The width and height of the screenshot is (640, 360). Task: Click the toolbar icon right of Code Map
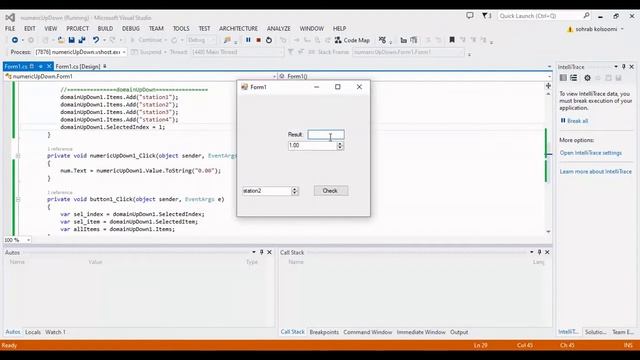[x=382, y=40]
